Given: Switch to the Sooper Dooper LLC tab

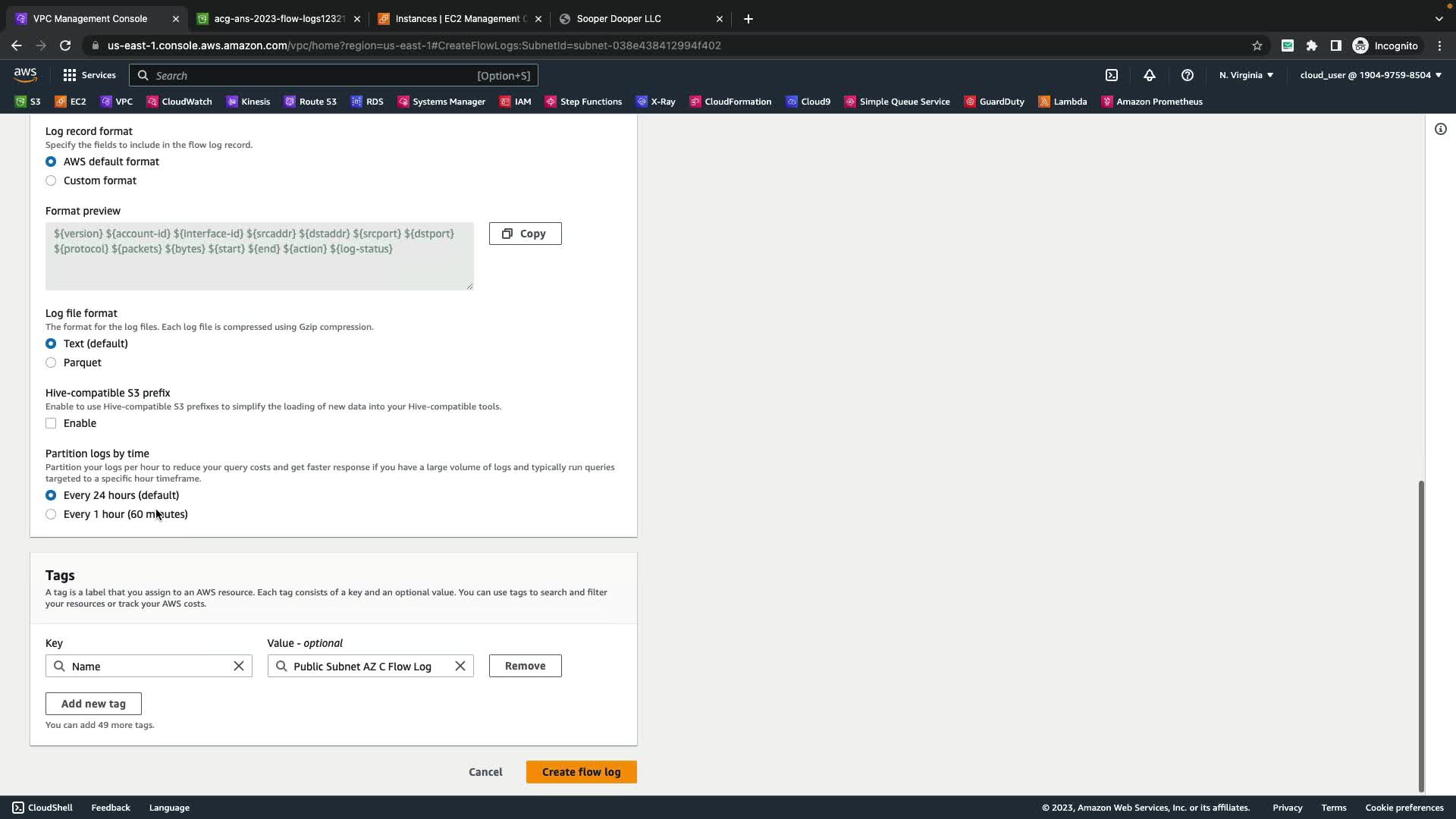Looking at the screenshot, I should [x=619, y=18].
